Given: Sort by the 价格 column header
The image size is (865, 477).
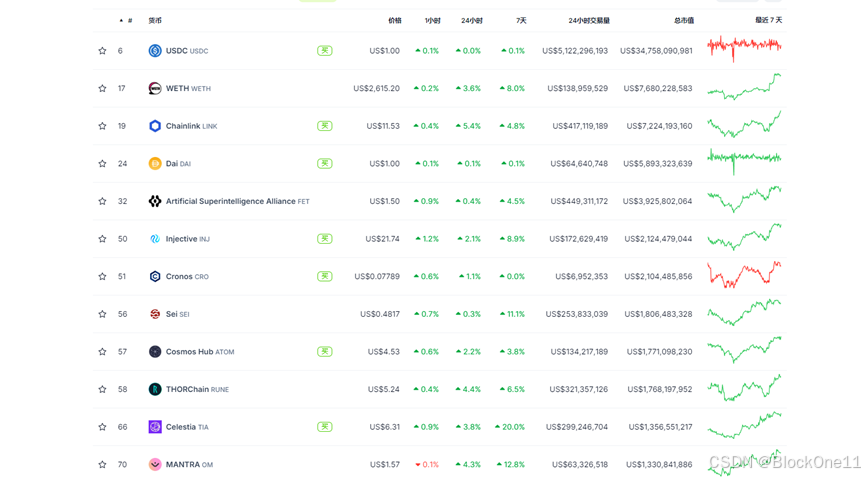Looking at the screenshot, I should pos(394,20).
